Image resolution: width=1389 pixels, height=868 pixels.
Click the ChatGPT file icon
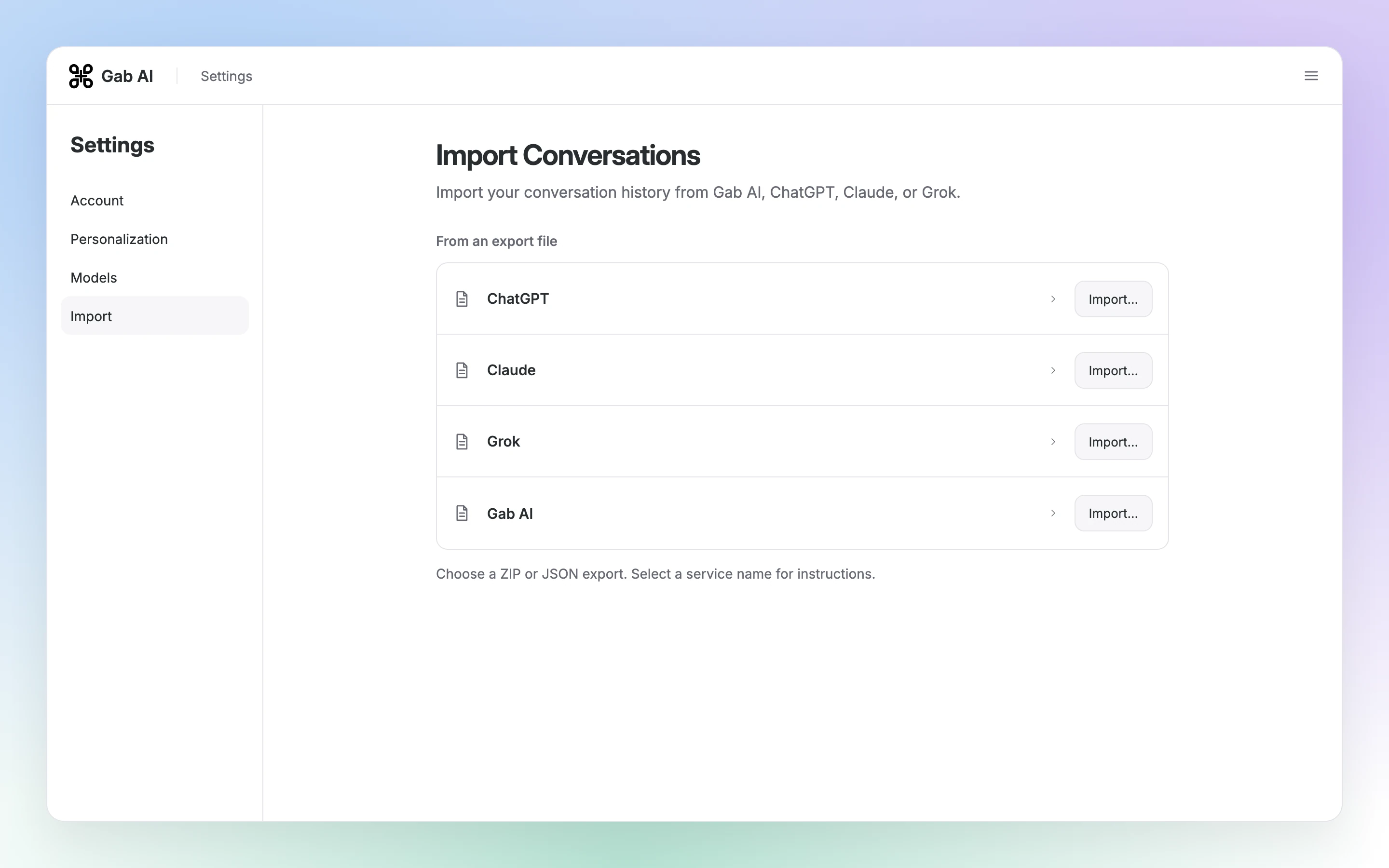462,299
